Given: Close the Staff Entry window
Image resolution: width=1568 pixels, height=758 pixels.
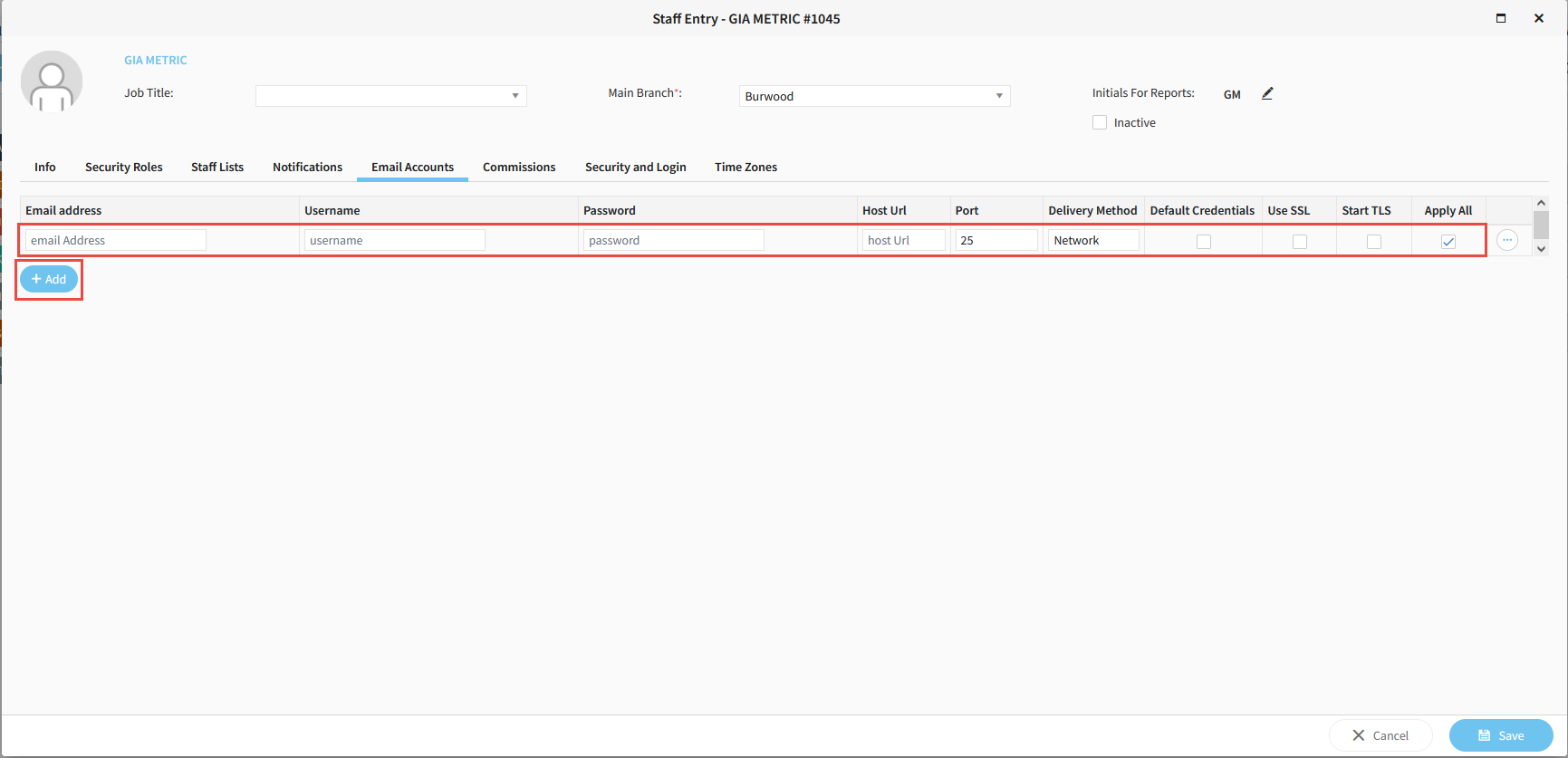Looking at the screenshot, I should point(1538,18).
